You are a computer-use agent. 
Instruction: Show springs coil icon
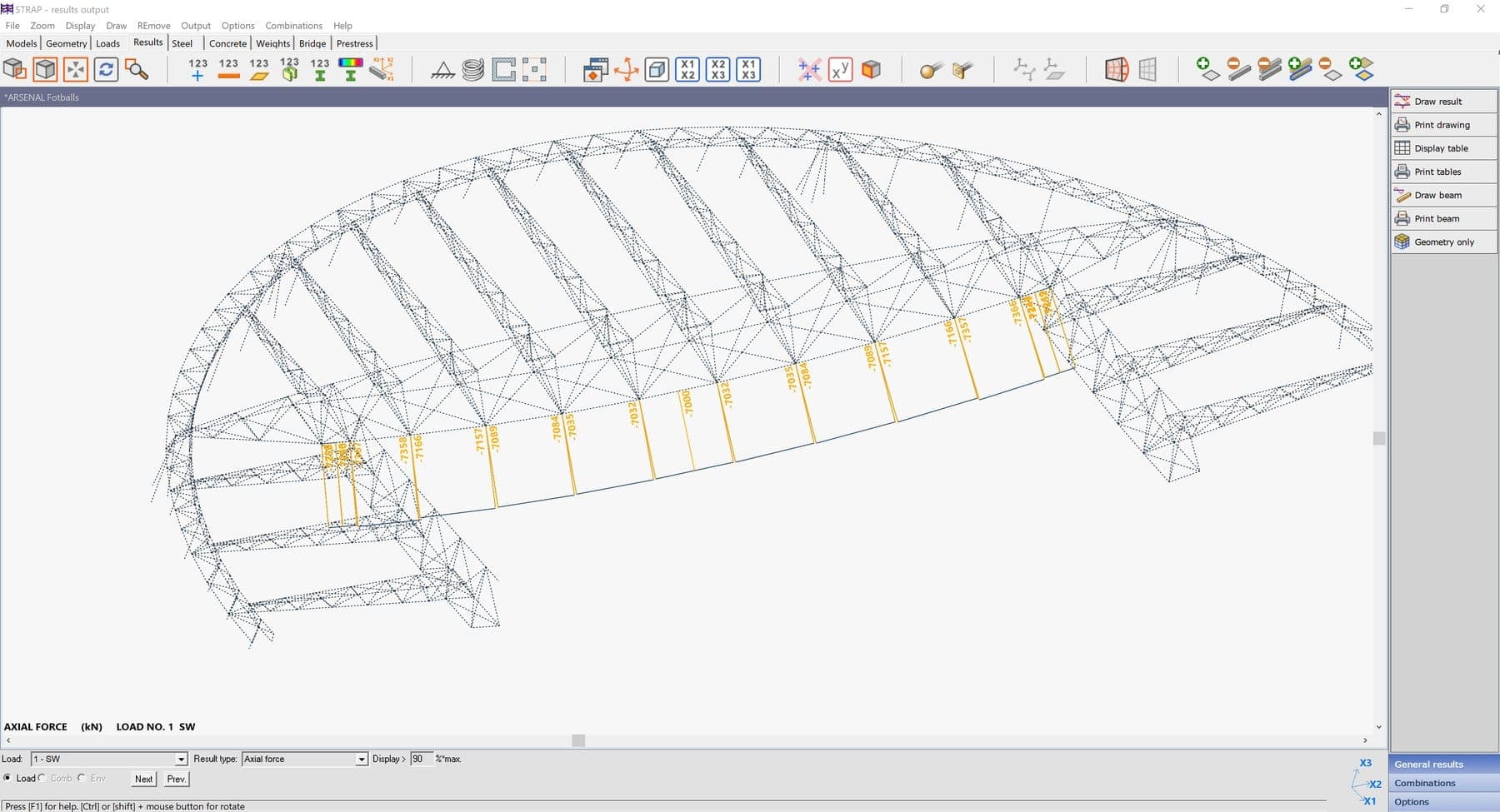click(x=473, y=70)
